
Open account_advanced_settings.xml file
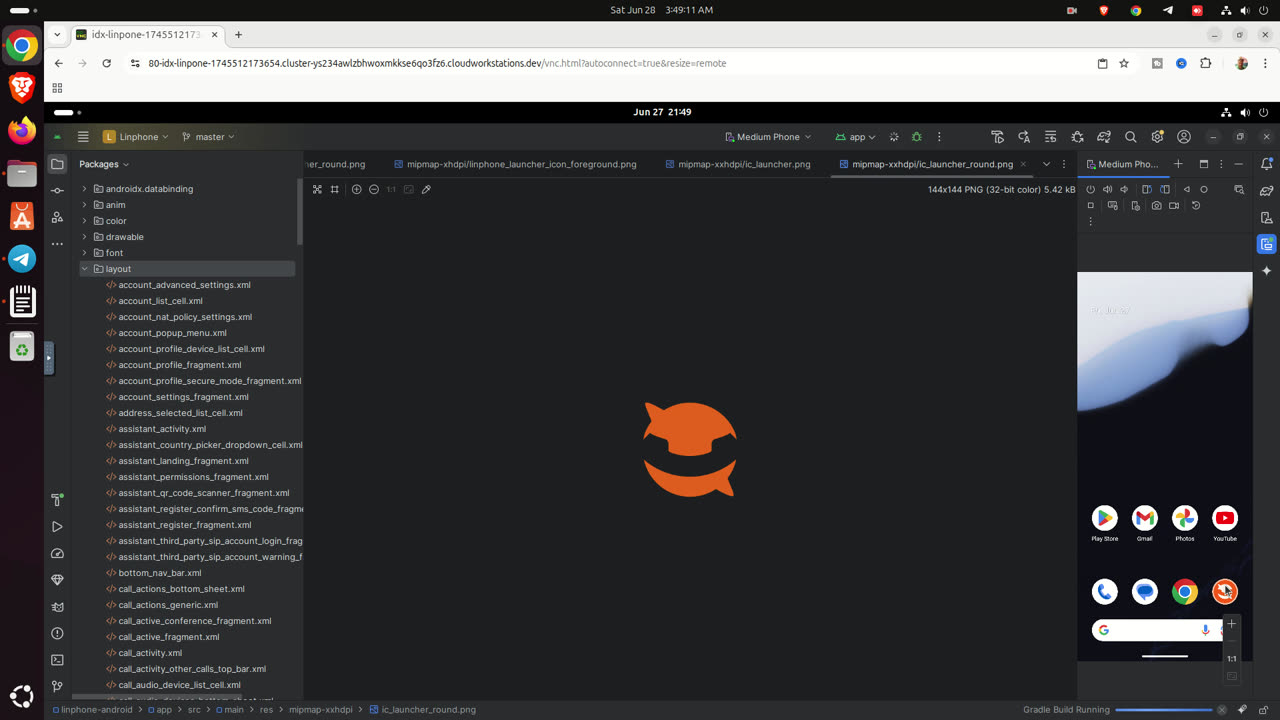coord(184,285)
